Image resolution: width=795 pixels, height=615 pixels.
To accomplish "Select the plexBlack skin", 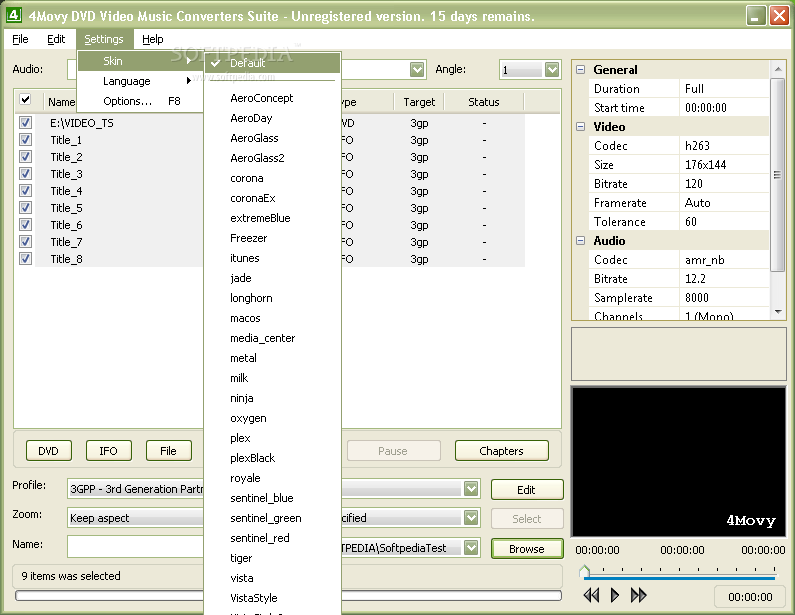I will [x=252, y=458].
